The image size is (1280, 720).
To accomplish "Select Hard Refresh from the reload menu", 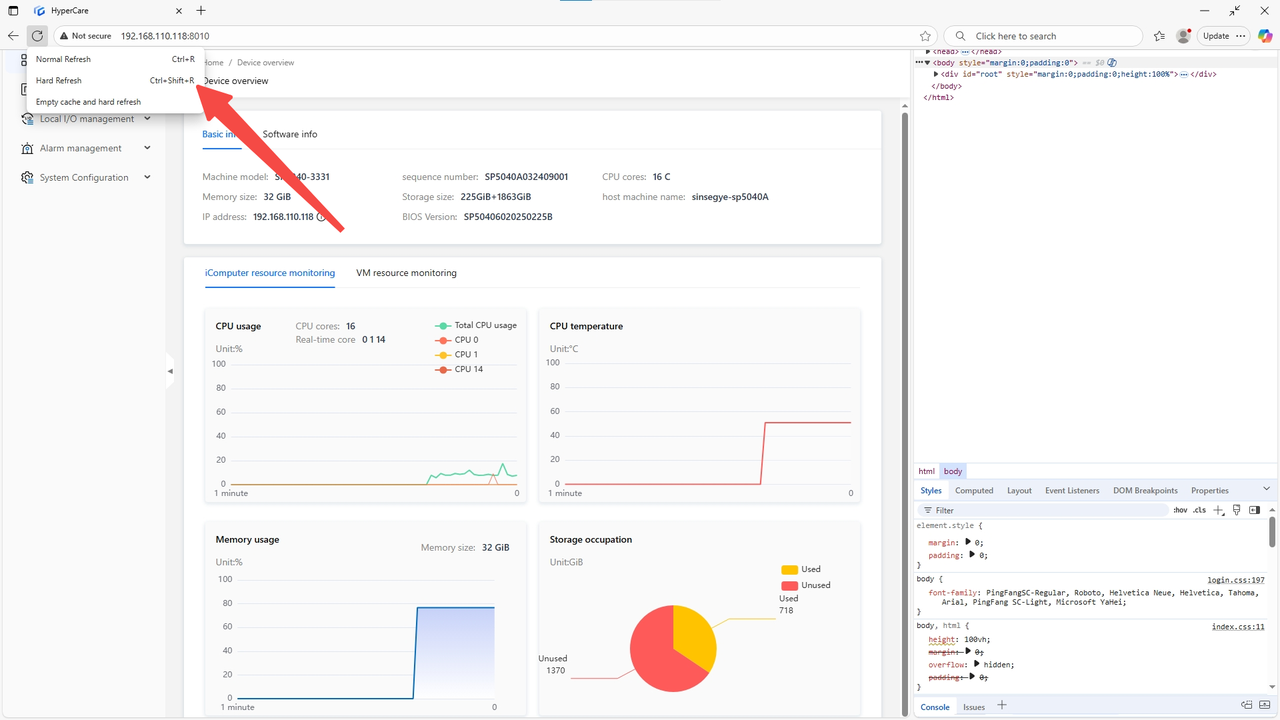I will [59, 81].
